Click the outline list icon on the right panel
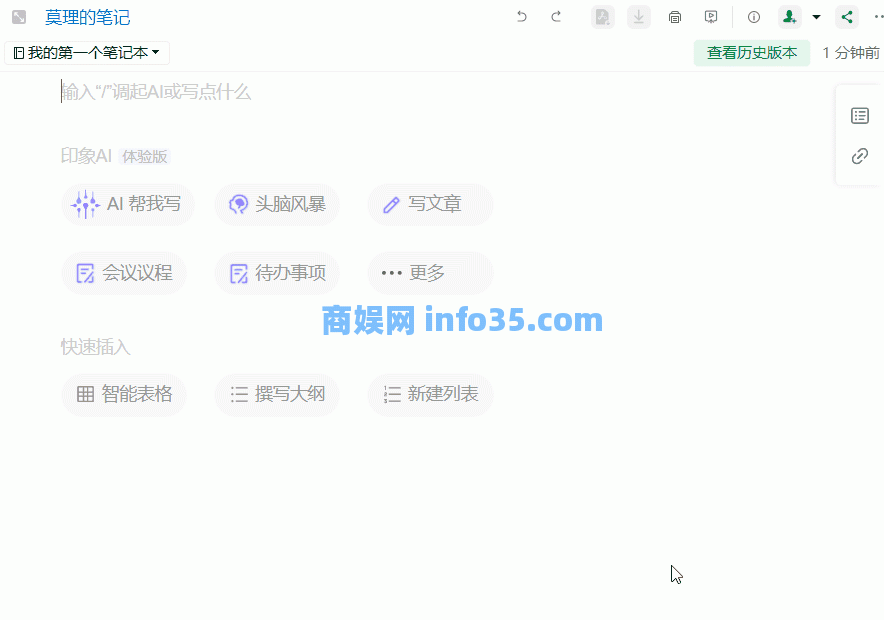The width and height of the screenshot is (884, 620). [860, 115]
